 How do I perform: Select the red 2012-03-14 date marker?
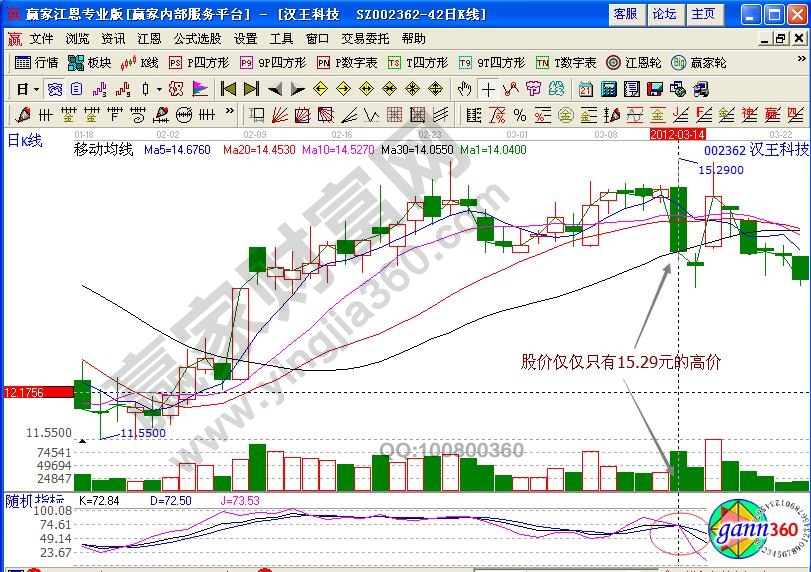pyautogui.click(x=678, y=133)
